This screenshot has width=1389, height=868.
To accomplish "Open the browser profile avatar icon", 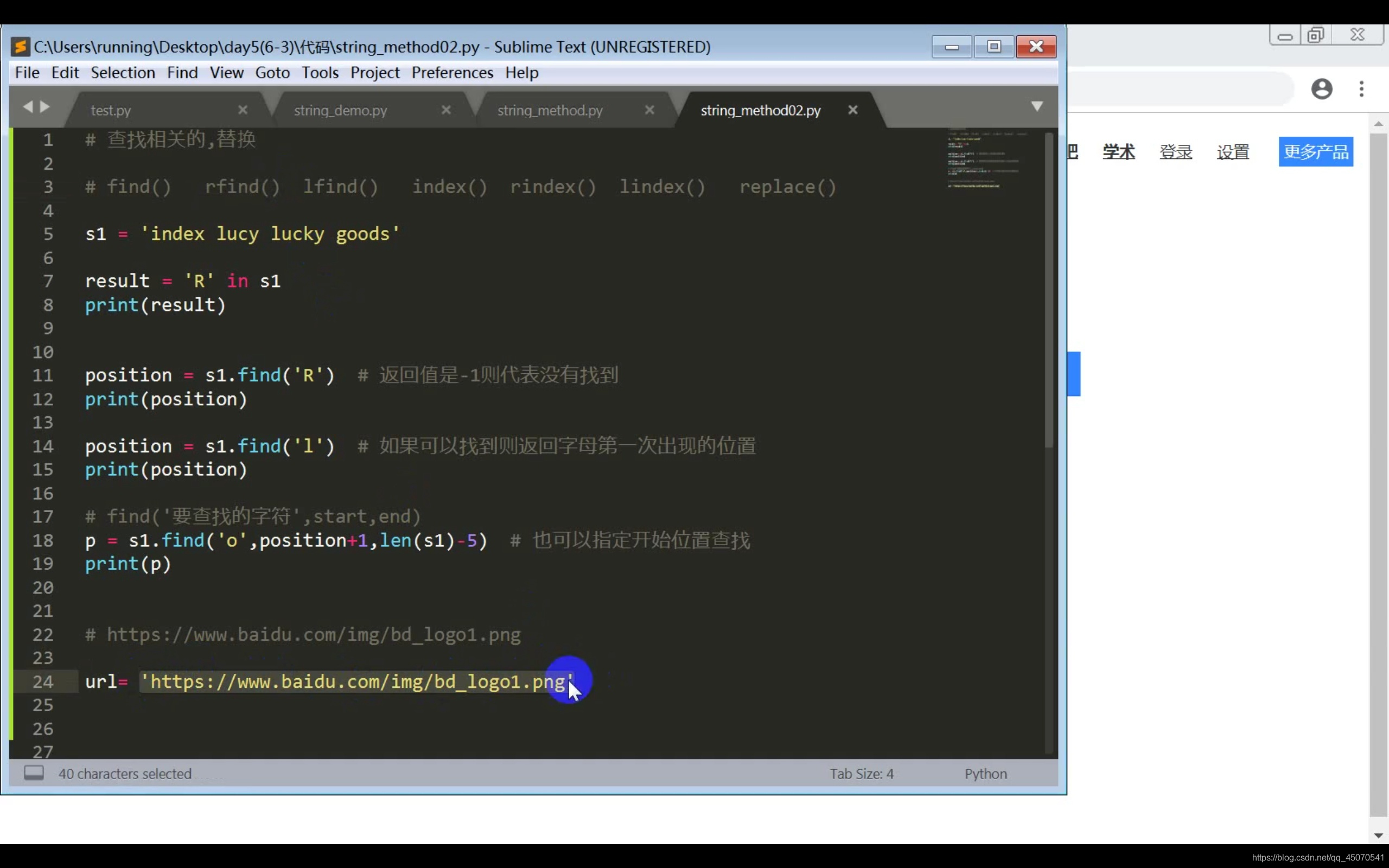I will tap(1321, 89).
